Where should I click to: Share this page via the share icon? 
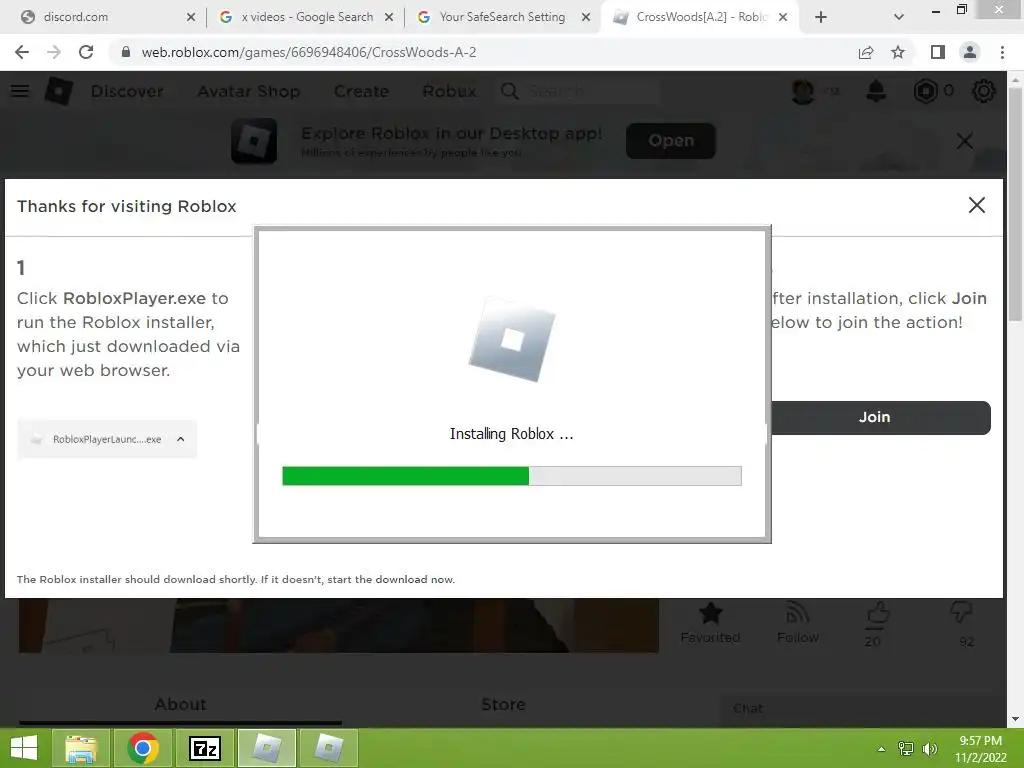tap(866, 52)
